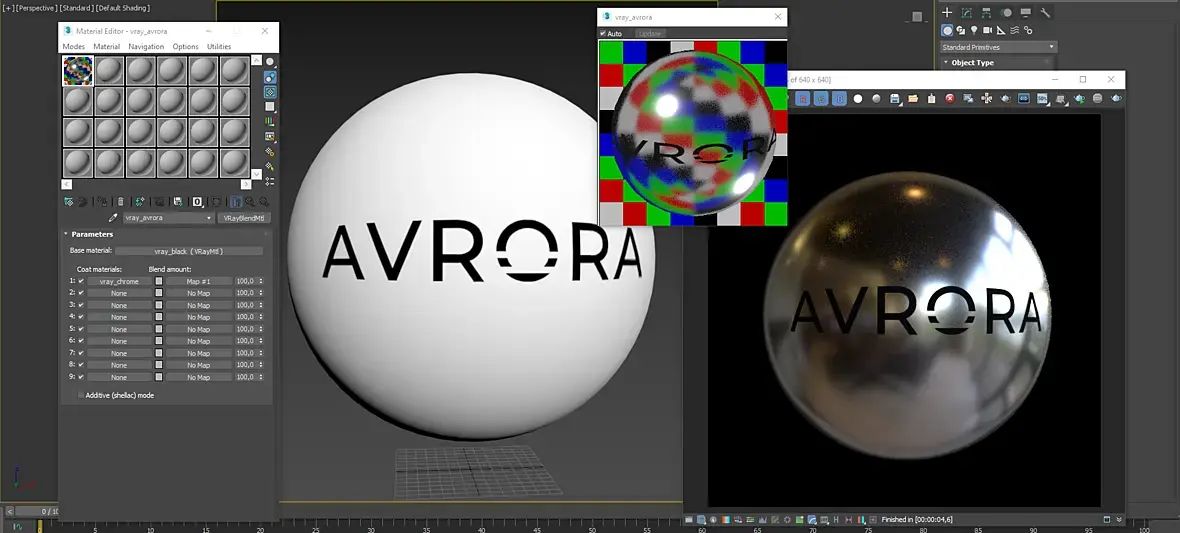Screen dimensions: 1180x533
Task: Click base material vray_black button
Action: pyautogui.click(x=189, y=251)
